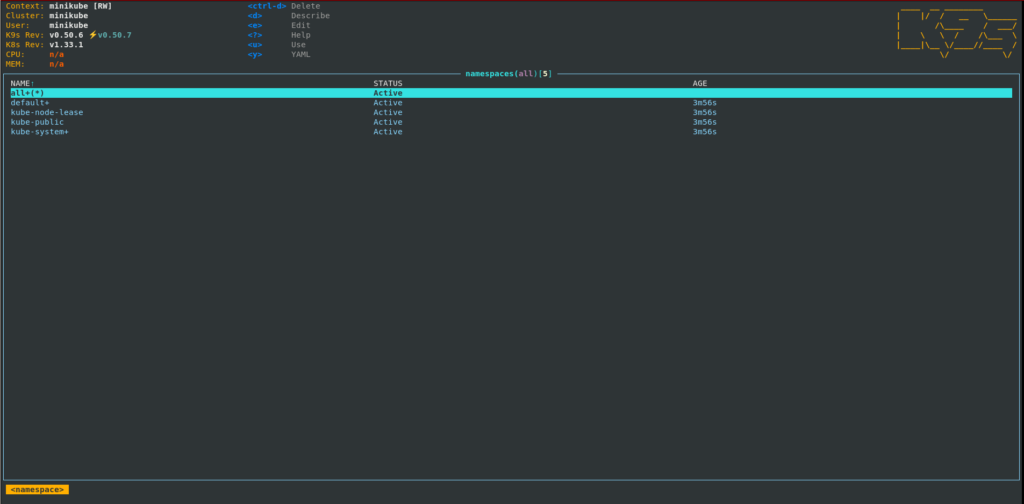1024x504 pixels.
Task: Click the namespaces(all)[5] table title
Action: click(x=508, y=74)
